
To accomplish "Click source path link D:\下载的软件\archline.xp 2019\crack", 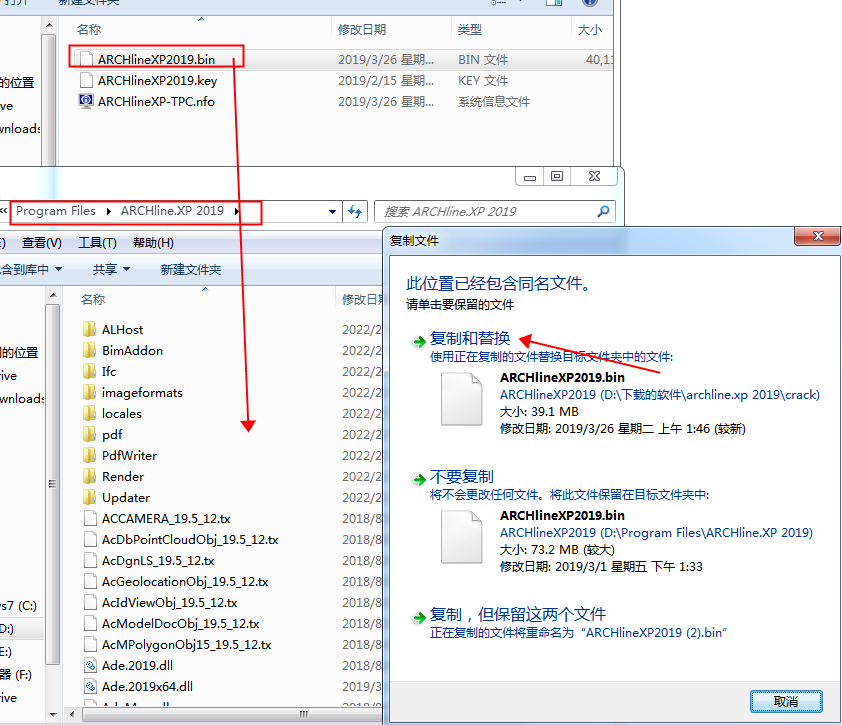I will pyautogui.click(x=660, y=395).
